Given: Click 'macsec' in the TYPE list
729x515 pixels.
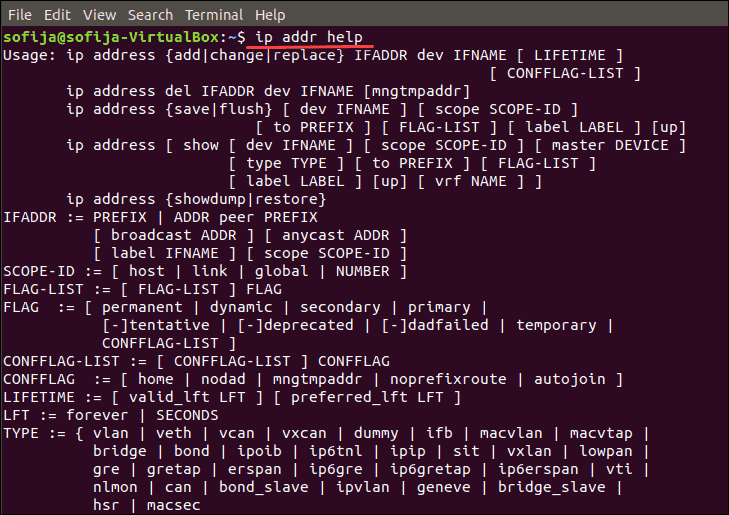Looking at the screenshot, I should [x=174, y=505].
